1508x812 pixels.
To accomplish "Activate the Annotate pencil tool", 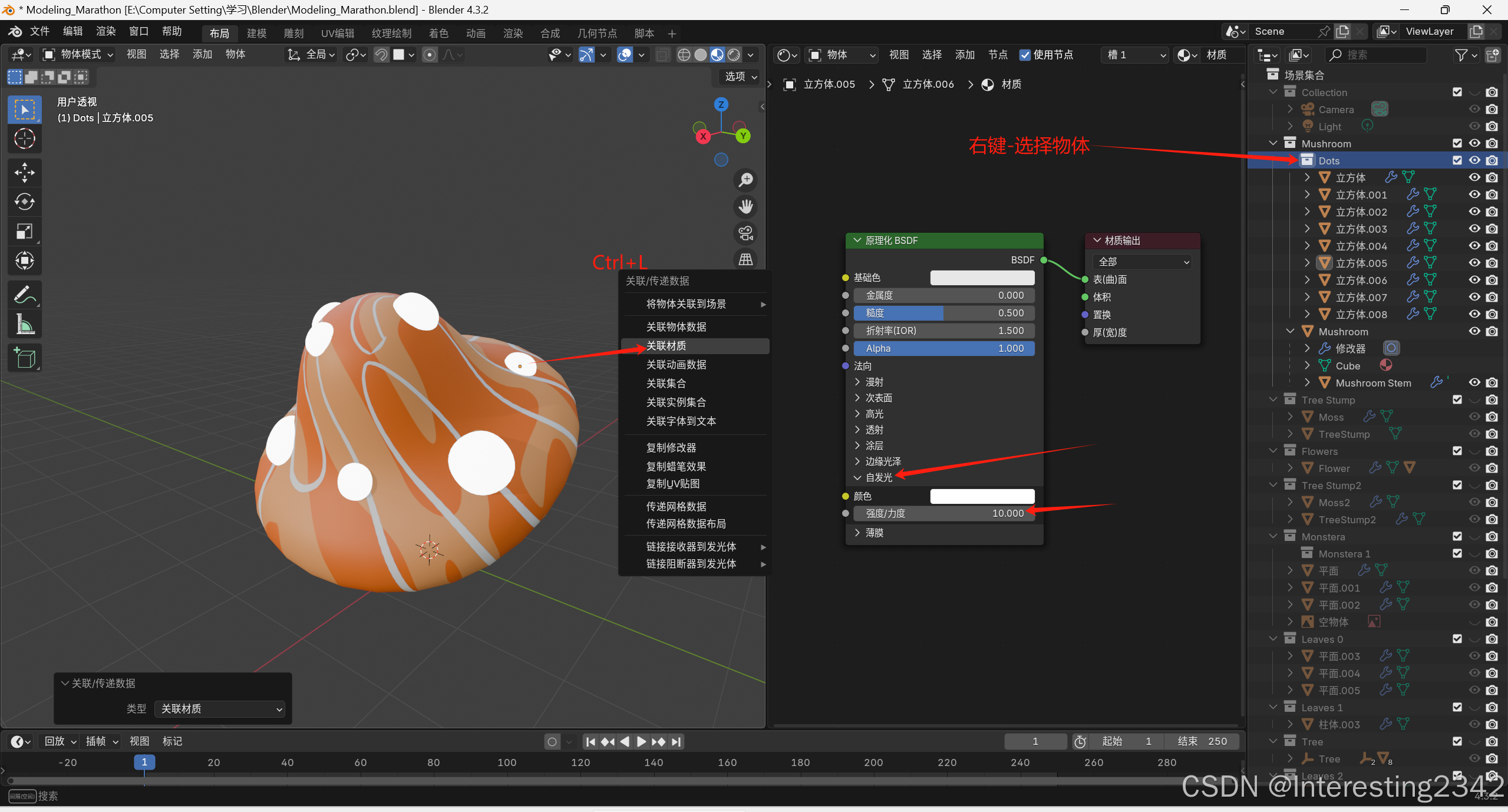I will coord(24,294).
